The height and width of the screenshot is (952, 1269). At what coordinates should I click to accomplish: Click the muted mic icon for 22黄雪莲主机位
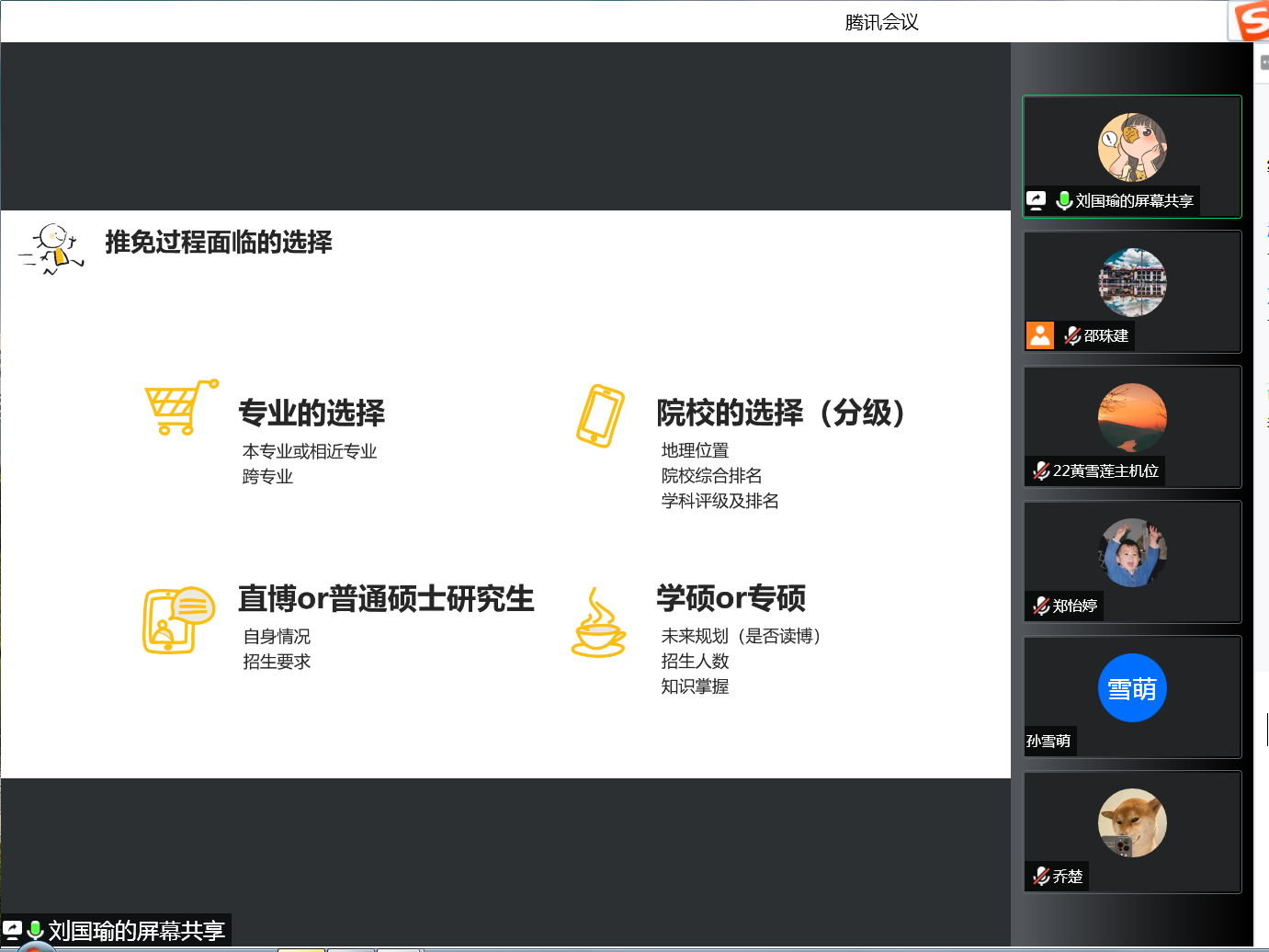(1040, 470)
